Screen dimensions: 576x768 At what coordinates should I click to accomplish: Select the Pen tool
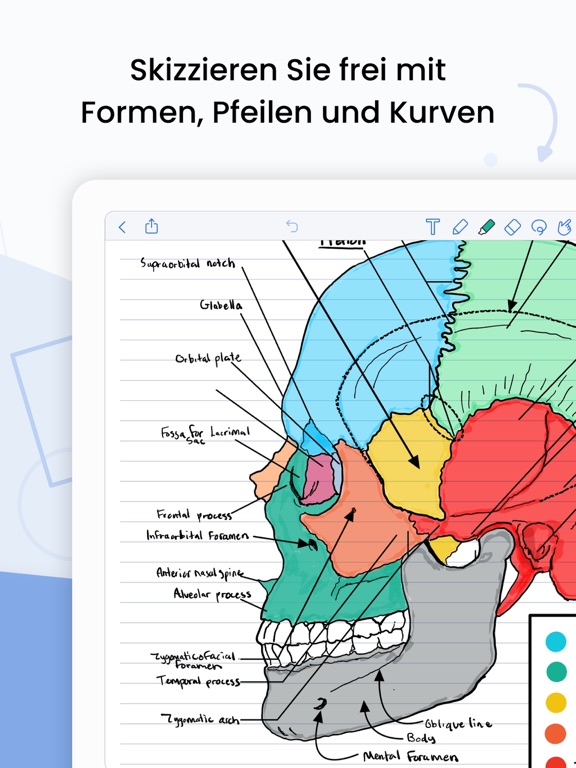click(x=460, y=227)
